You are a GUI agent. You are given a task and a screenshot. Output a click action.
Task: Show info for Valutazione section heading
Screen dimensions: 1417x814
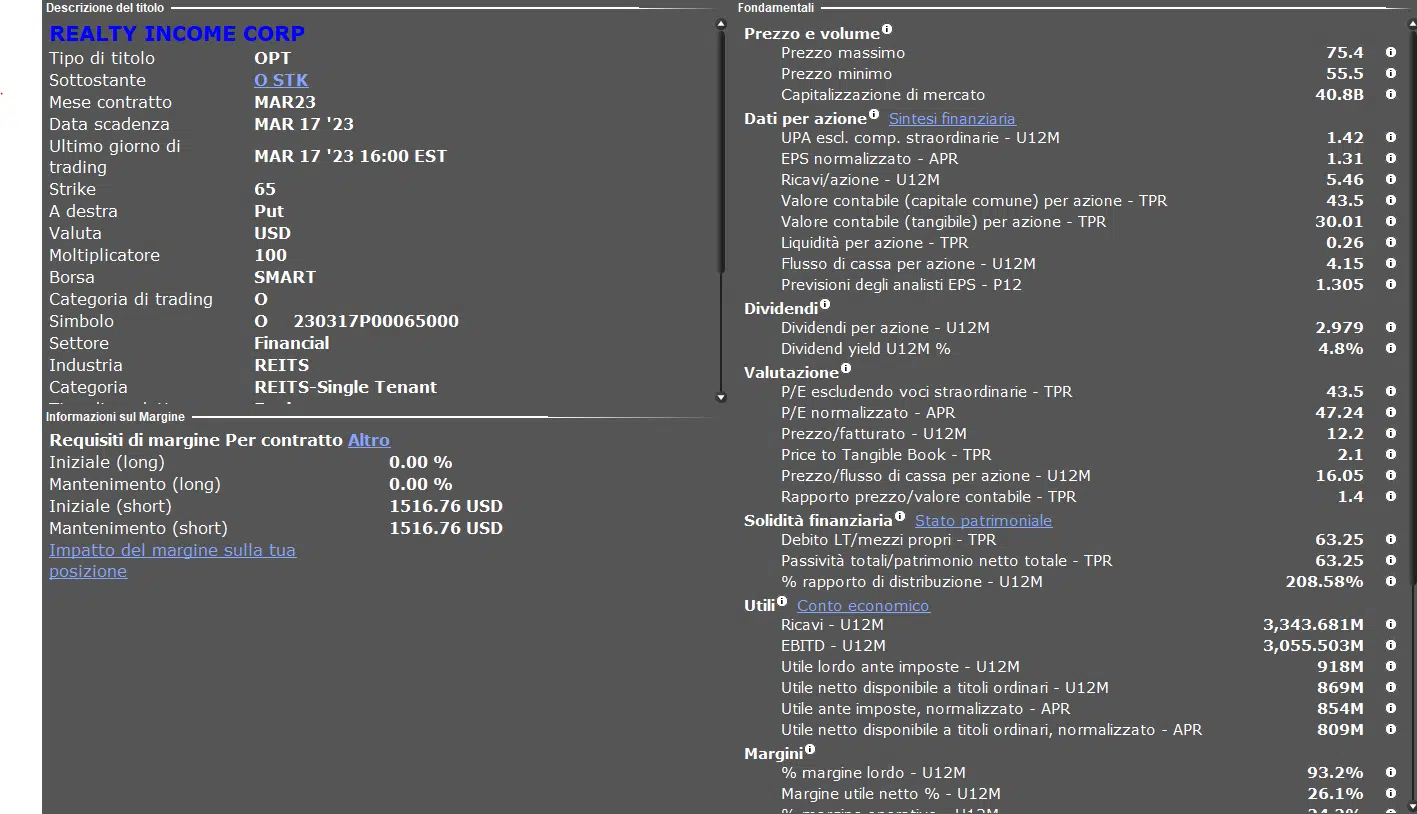tap(846, 369)
